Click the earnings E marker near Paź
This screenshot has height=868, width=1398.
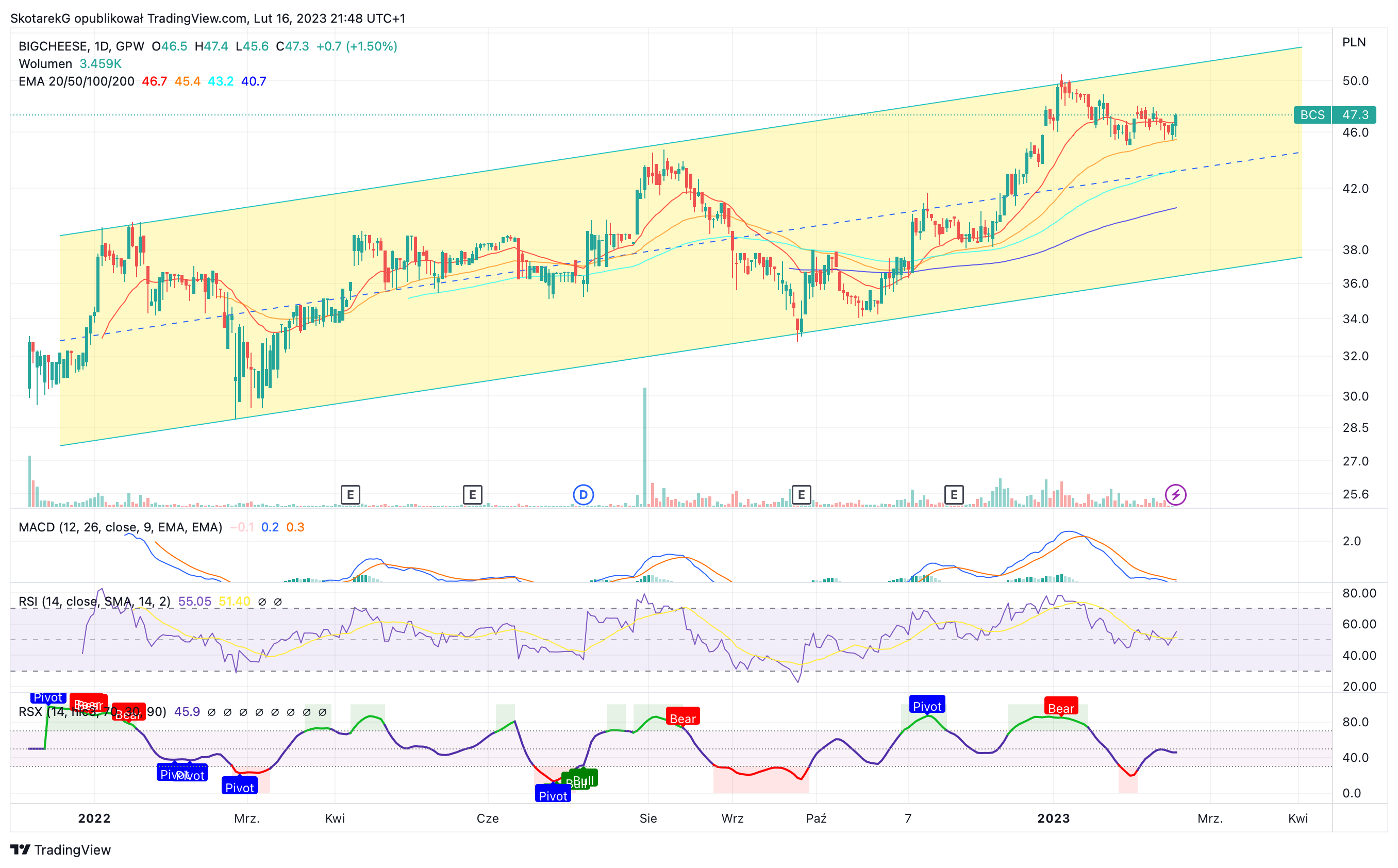801,494
